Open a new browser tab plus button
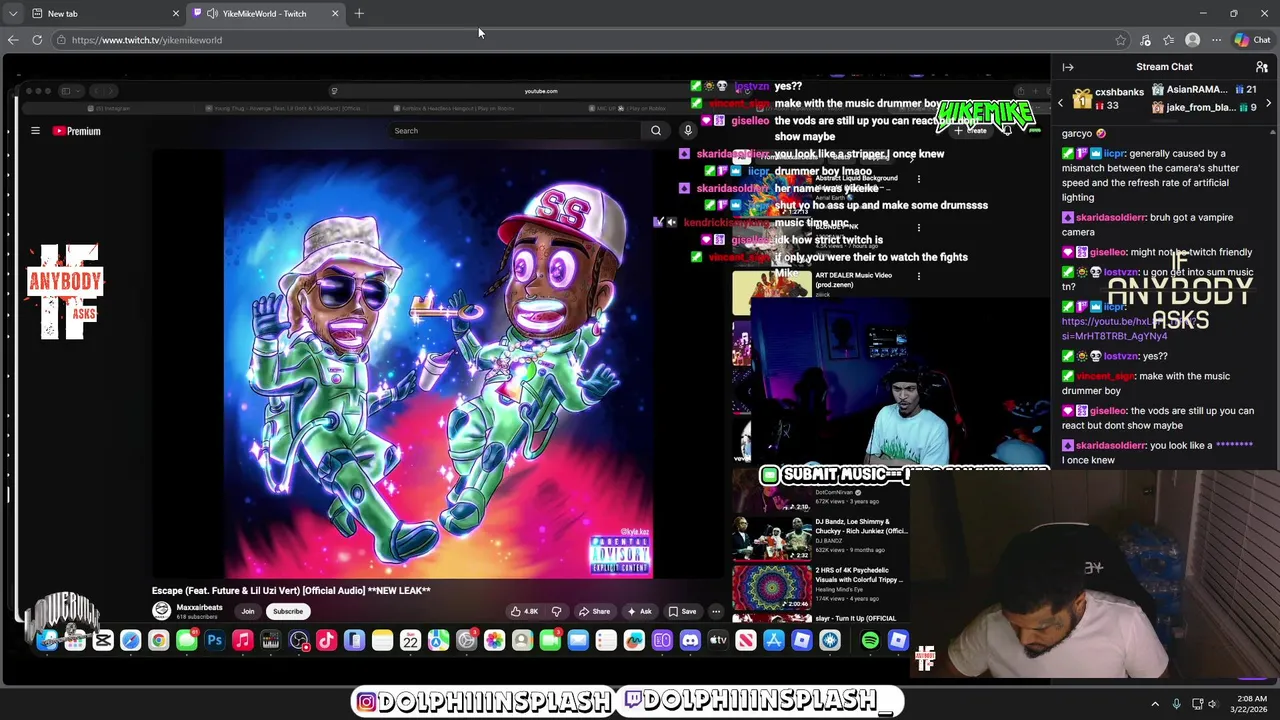The height and width of the screenshot is (720, 1280). tap(359, 14)
